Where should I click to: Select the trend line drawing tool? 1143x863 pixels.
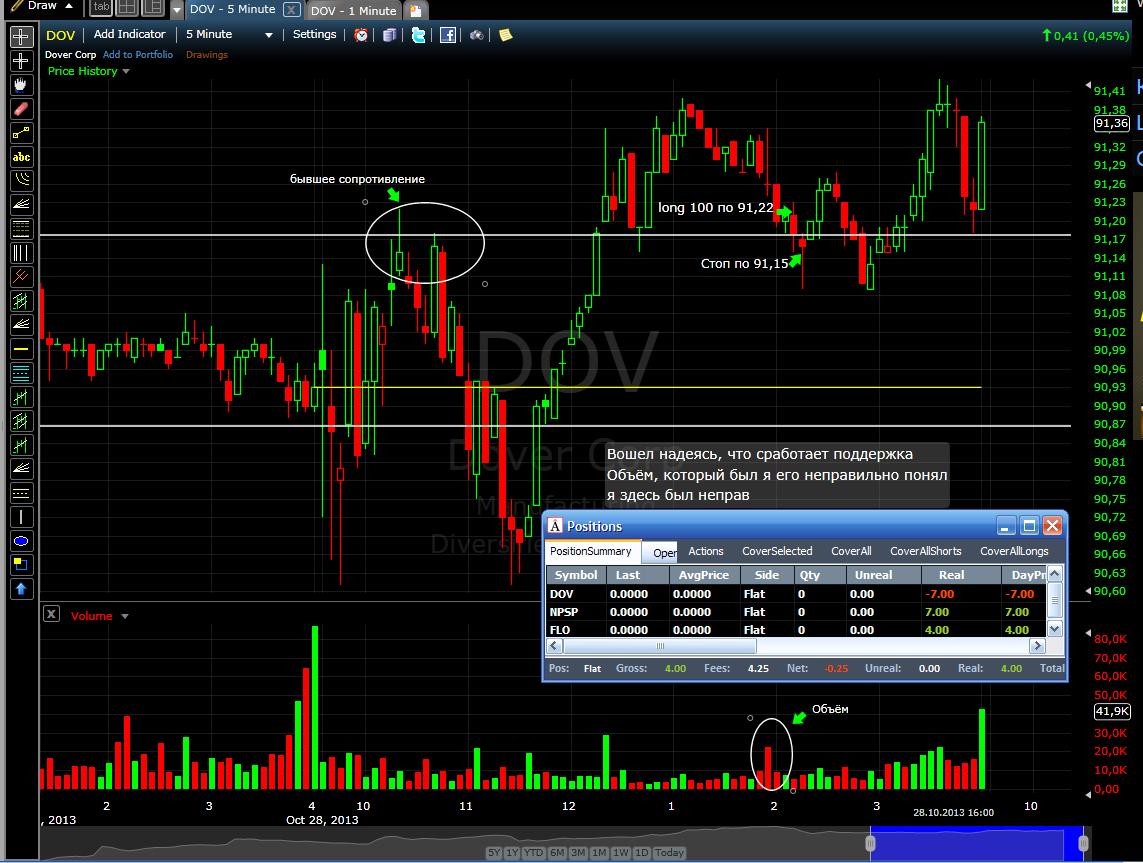[x=21, y=133]
